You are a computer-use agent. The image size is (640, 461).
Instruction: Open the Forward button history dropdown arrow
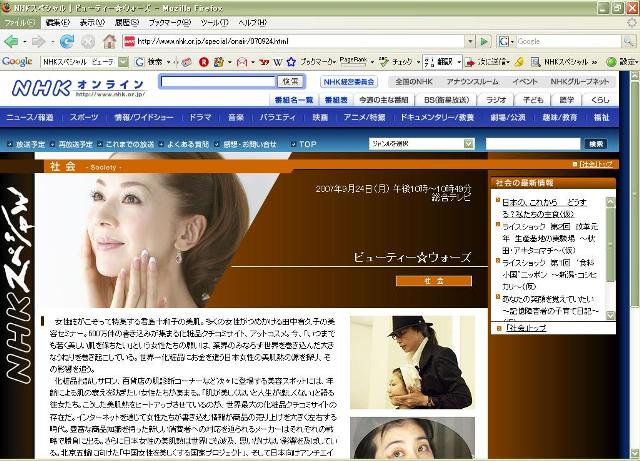click(53, 42)
